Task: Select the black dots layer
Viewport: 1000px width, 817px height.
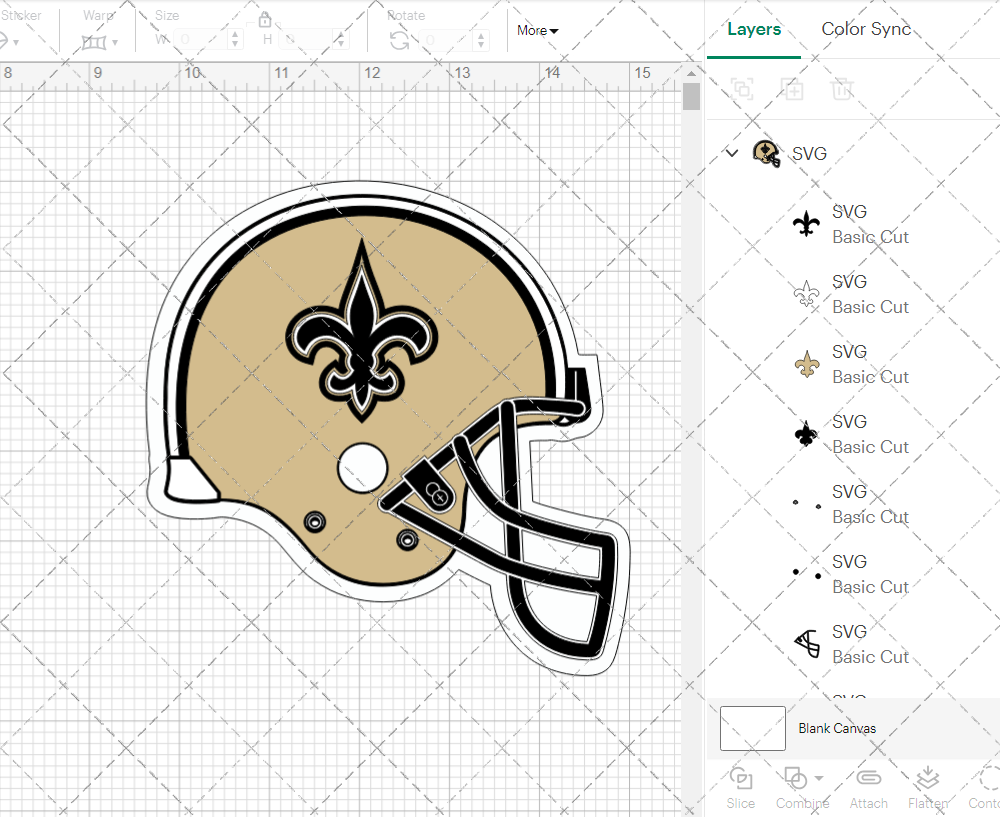Action: 853,574
